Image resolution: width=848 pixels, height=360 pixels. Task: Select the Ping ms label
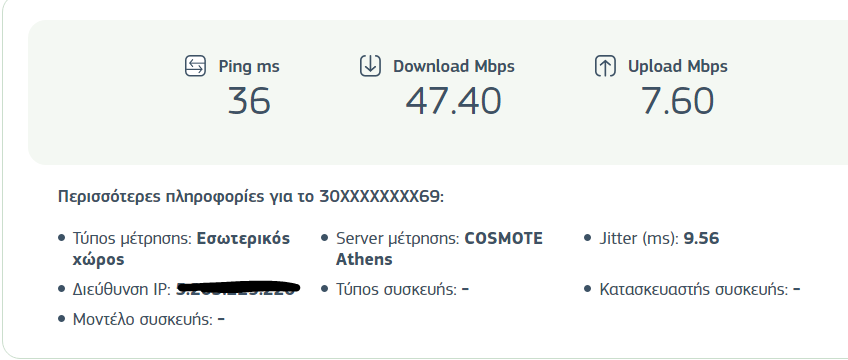[x=249, y=66]
